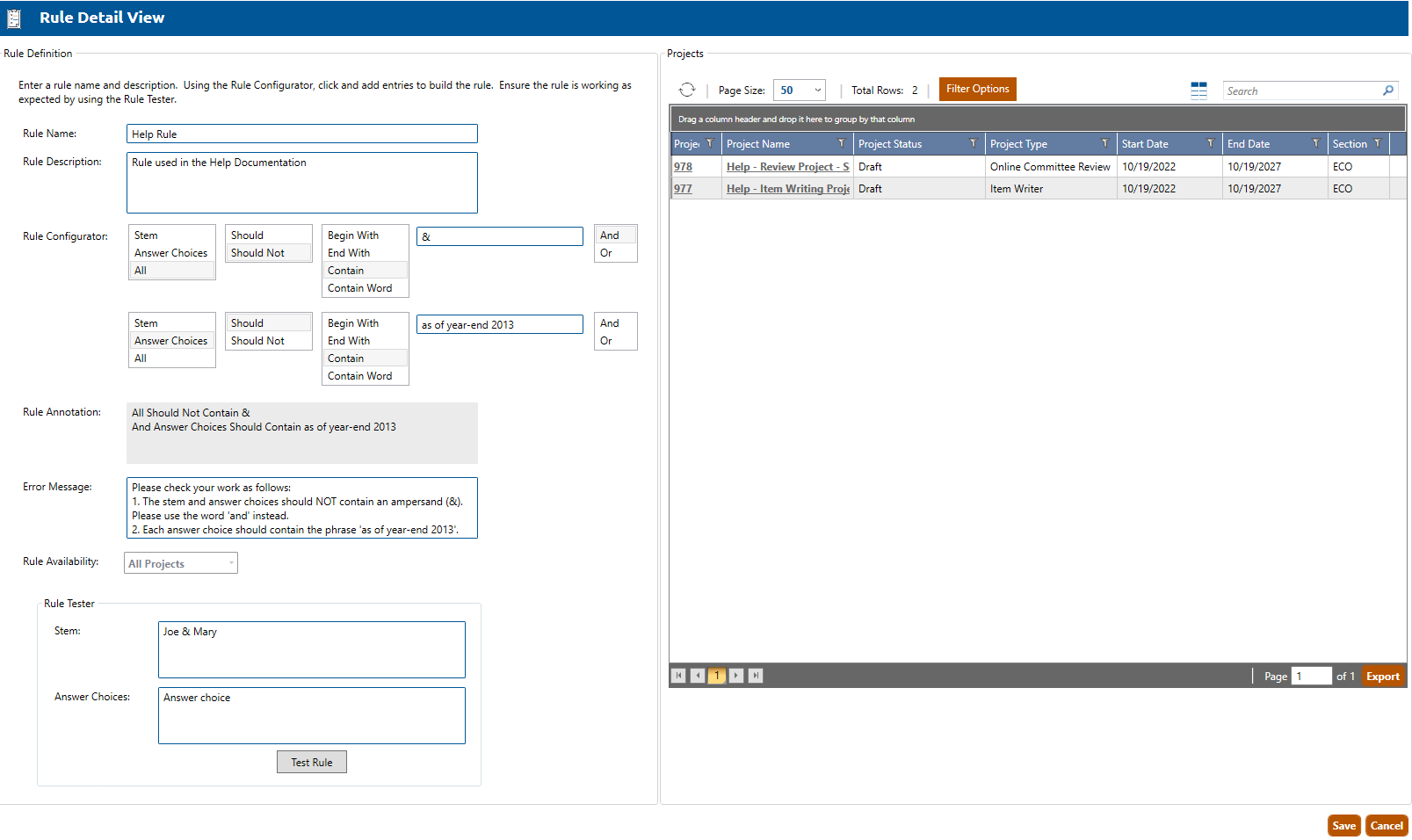Click the search magnifier icon
This screenshot has width=1412, height=840.
(x=1388, y=91)
